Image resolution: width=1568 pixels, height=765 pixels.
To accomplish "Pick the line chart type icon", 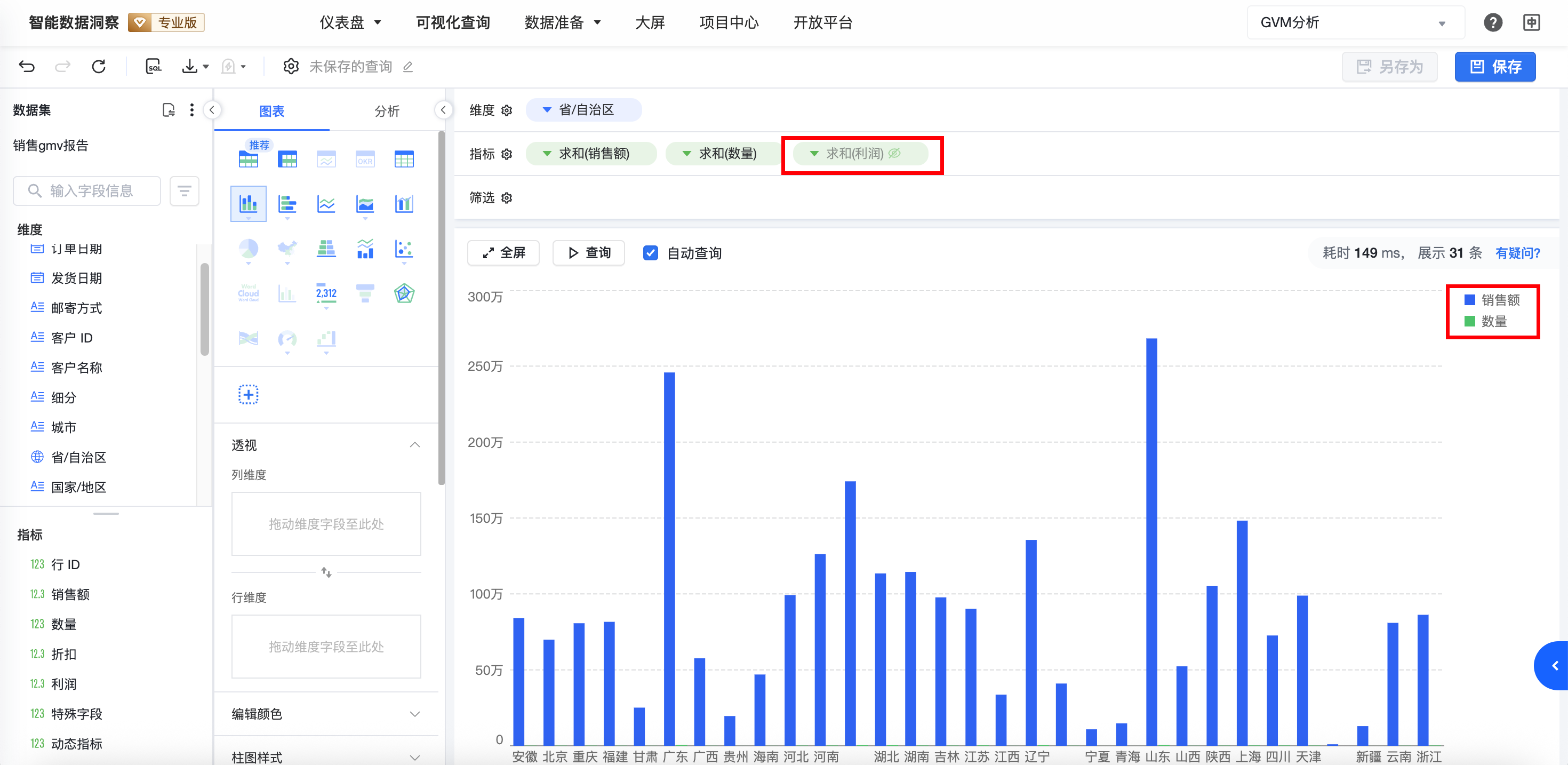I will click(x=326, y=204).
